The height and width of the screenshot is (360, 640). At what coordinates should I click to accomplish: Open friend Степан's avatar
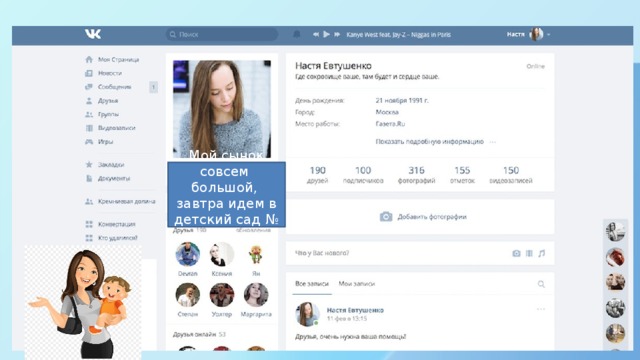pyautogui.click(x=188, y=295)
